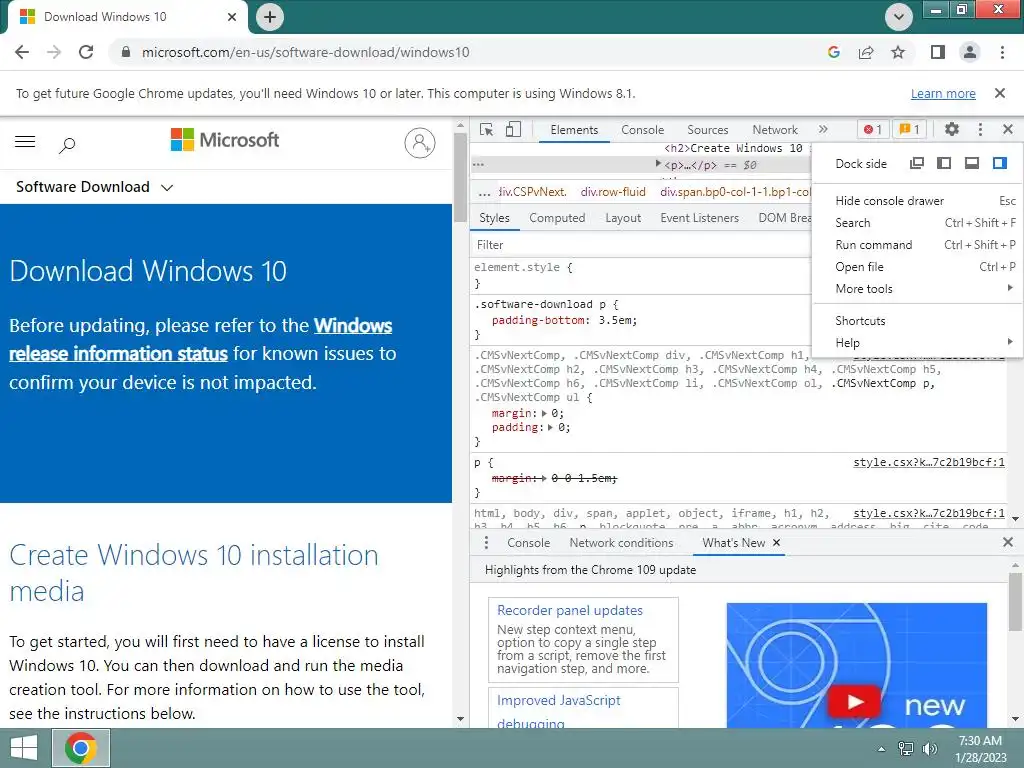The width and height of the screenshot is (1024, 768).
Task: Click the sign-in account avatar icon
Action: tap(420, 143)
